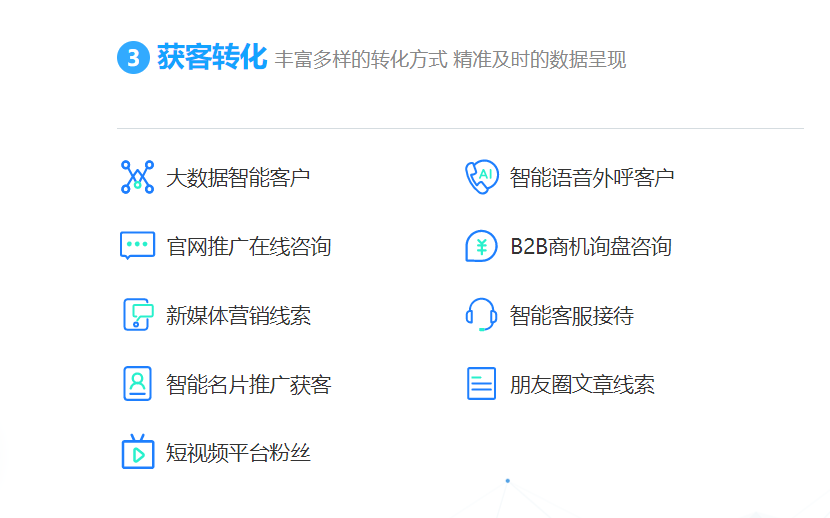Click 智能名片推广获客 label
This screenshot has height=518, width=830.
pos(249,384)
